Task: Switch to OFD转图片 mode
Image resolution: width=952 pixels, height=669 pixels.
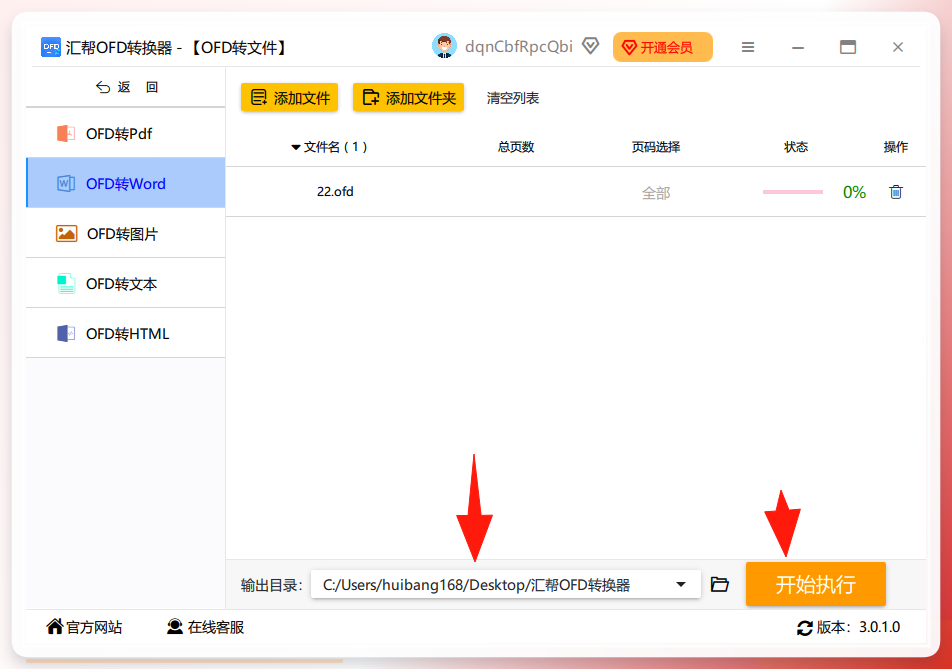Action: pos(126,233)
